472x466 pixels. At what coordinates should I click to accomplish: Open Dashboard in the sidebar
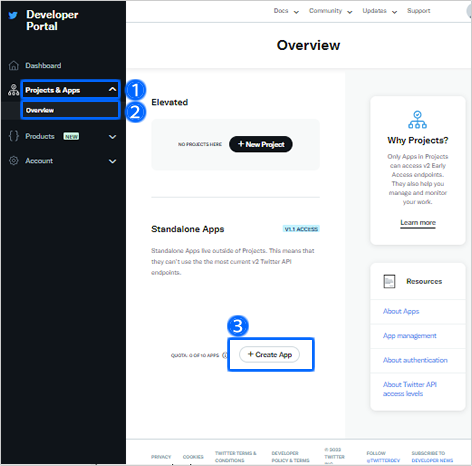(43, 65)
